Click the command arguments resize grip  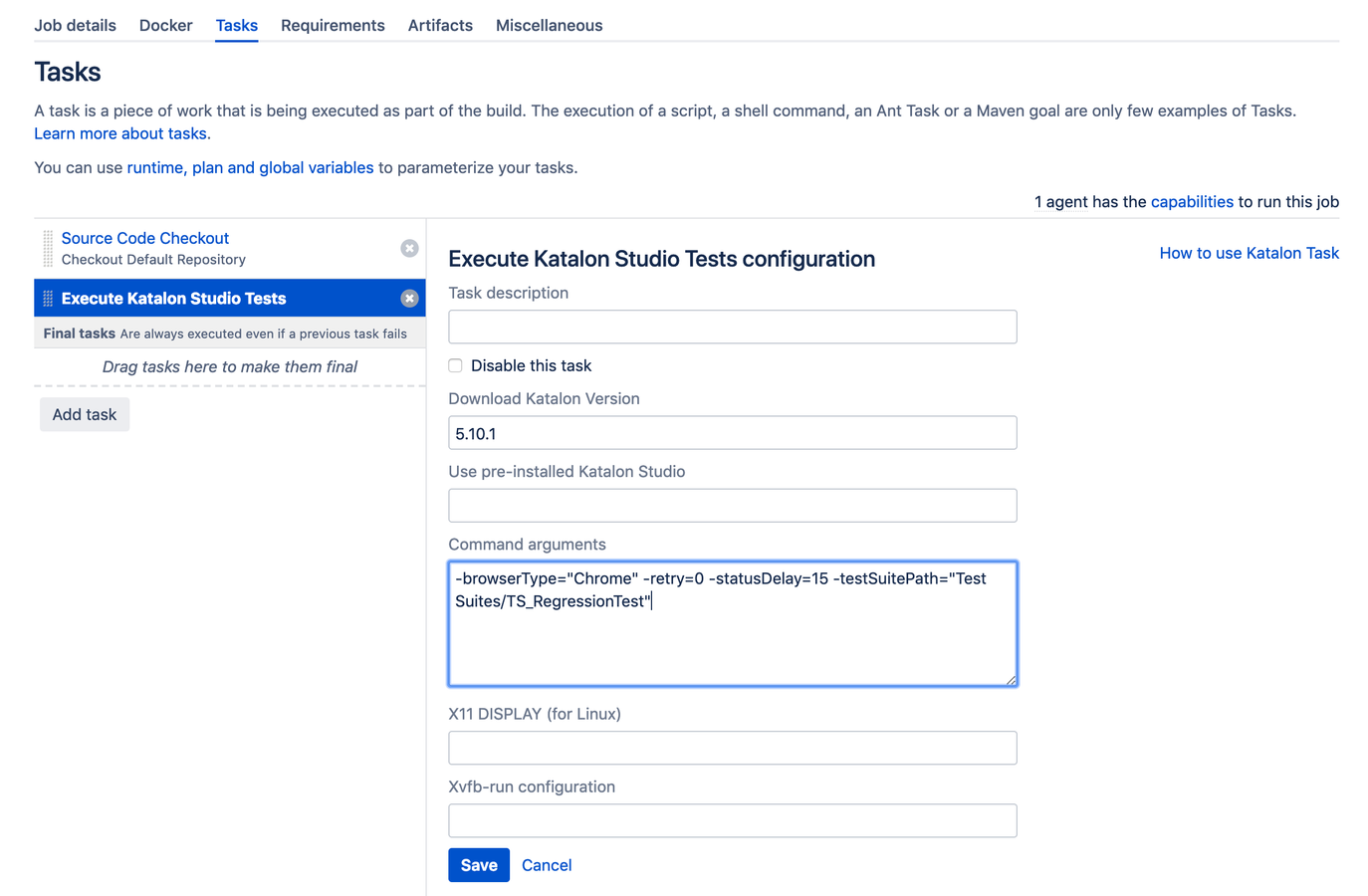pos(1011,680)
